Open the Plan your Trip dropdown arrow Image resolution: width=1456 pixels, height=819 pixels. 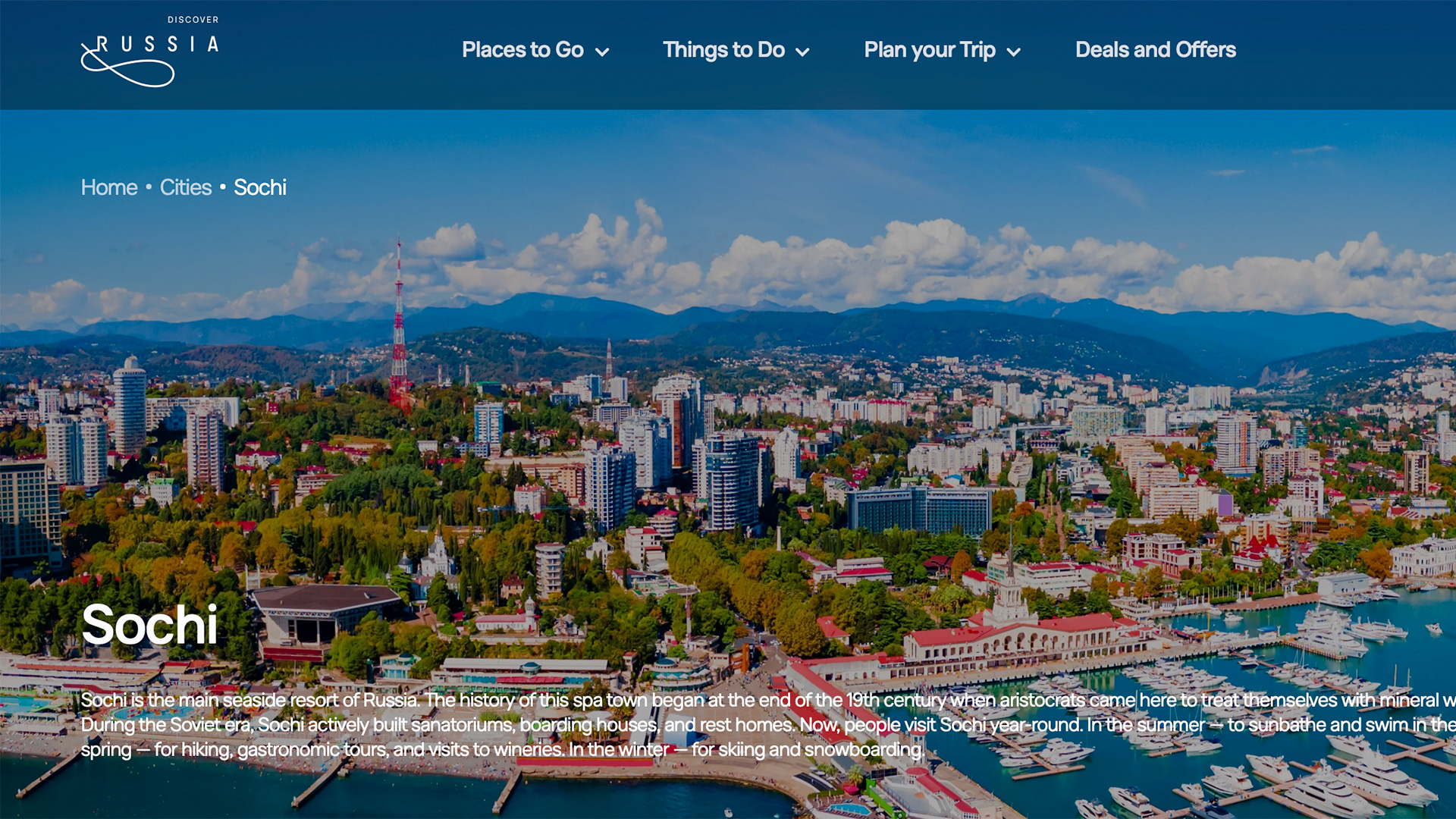coord(1014,52)
